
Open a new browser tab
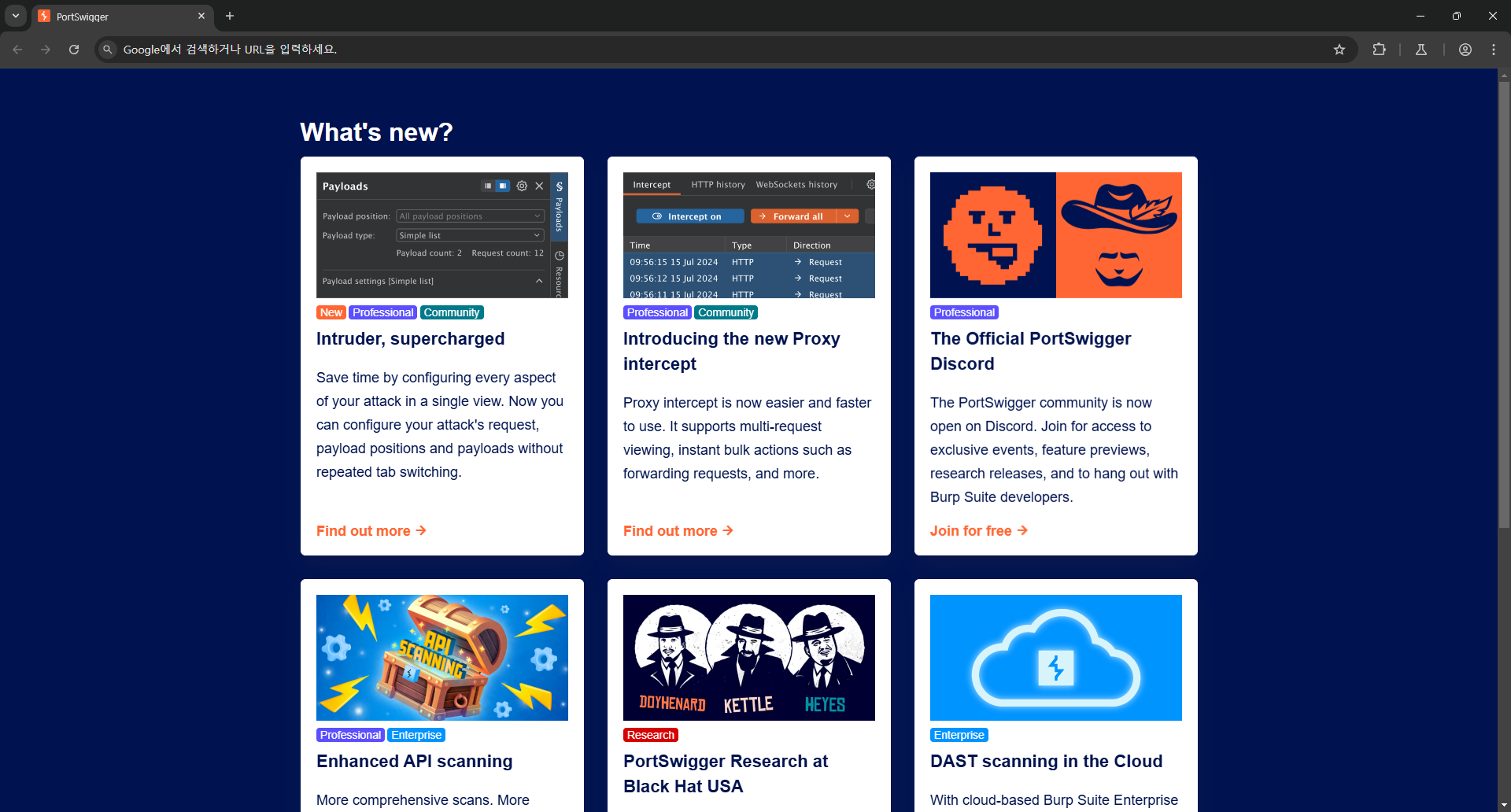[230, 16]
